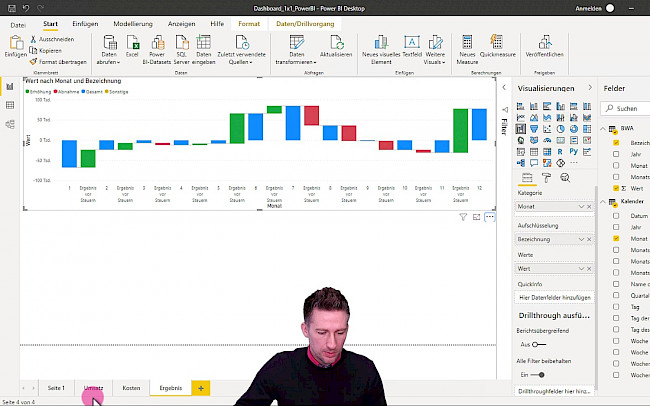The image size is (650, 406).
Task: Click the visual's filter funnel icon
Action: (x=463, y=216)
